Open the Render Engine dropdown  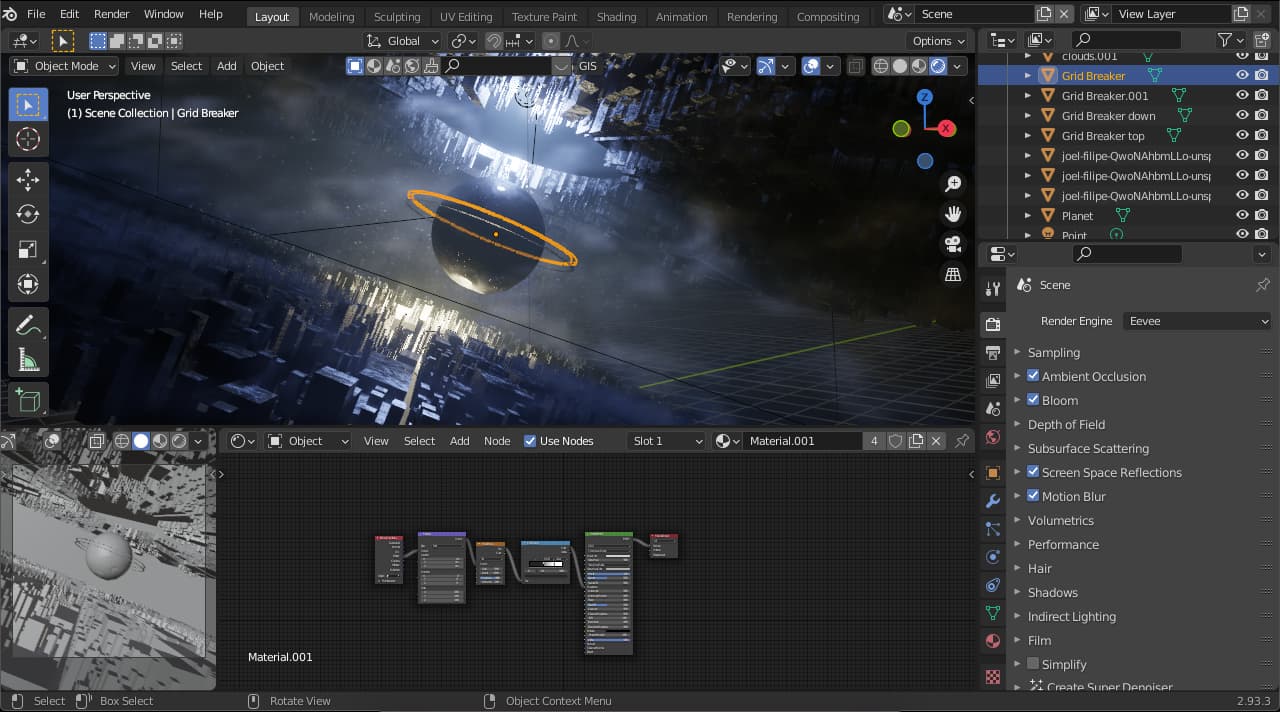coord(1197,320)
